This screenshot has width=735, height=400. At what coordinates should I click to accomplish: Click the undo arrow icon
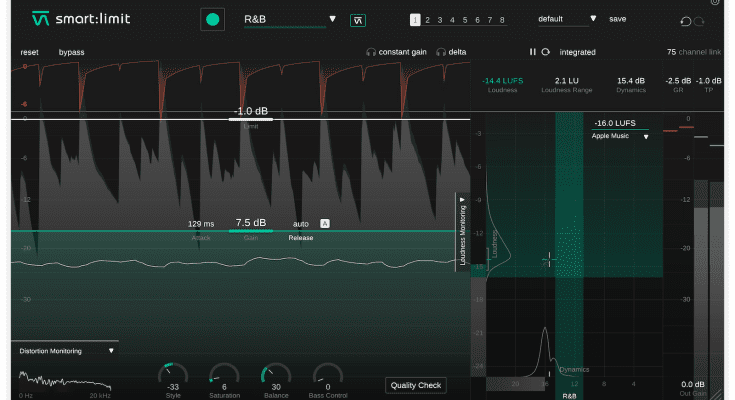tap(685, 21)
